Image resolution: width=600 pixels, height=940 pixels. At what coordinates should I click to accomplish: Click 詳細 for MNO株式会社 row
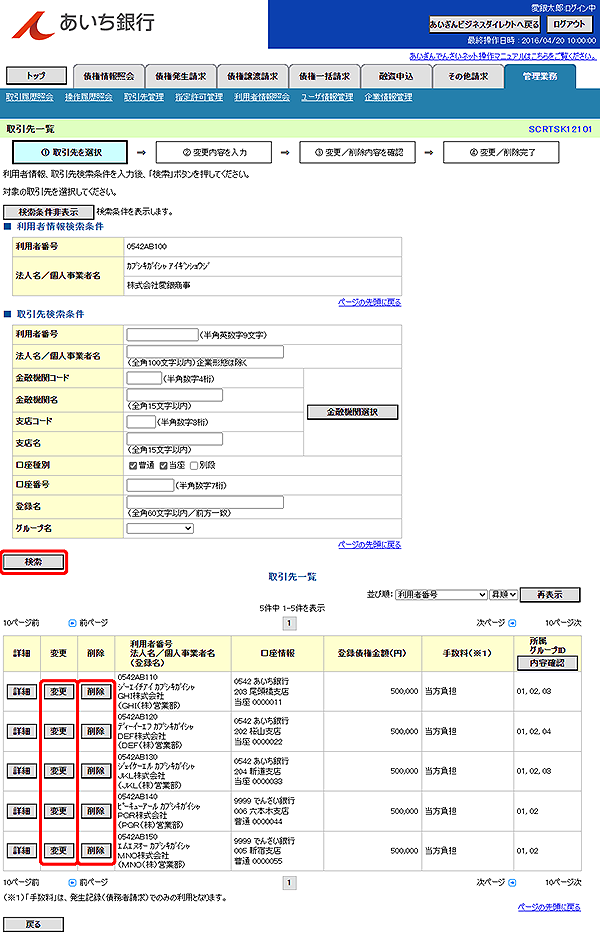(22, 851)
